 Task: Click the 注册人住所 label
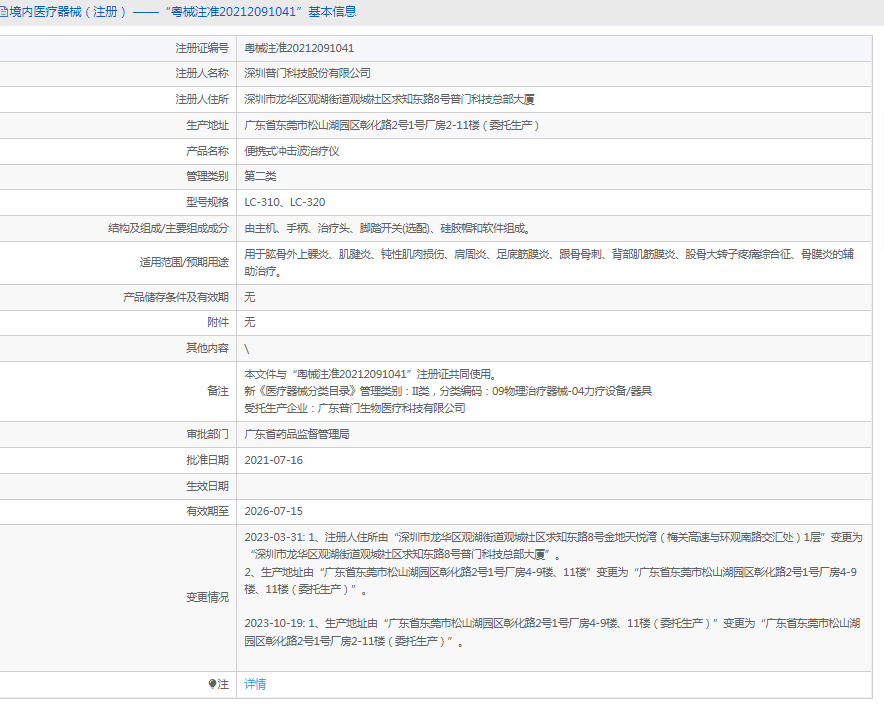pyautogui.click(x=202, y=100)
